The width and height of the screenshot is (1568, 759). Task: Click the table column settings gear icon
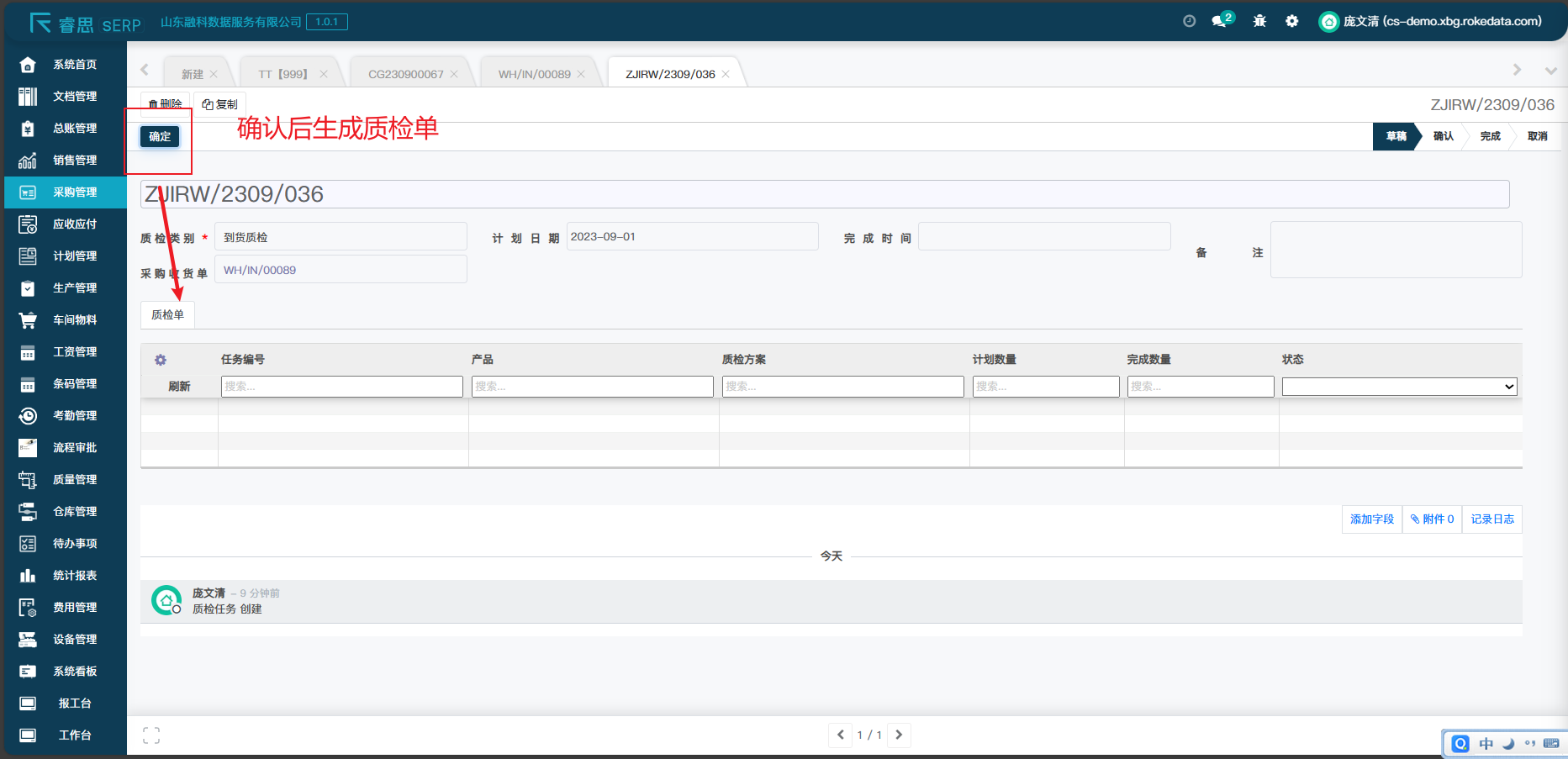coord(161,360)
